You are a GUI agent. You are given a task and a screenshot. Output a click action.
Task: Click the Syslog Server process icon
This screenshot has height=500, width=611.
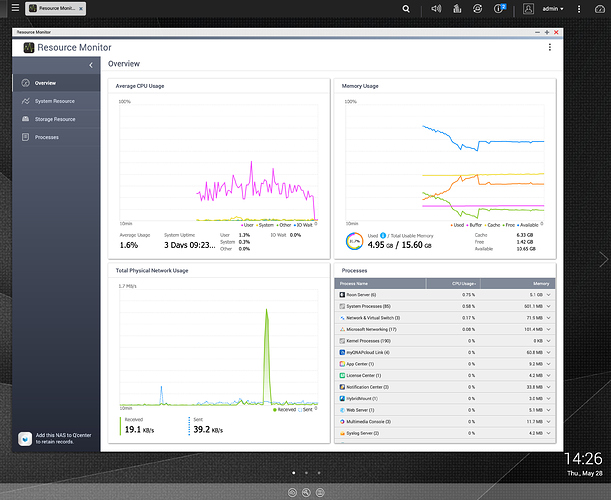click(x=342, y=433)
